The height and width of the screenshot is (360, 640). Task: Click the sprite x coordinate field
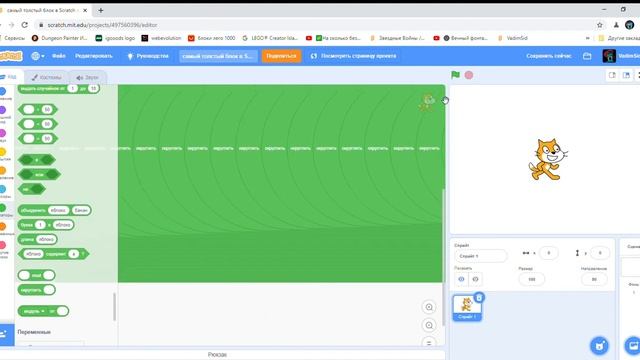549,253
